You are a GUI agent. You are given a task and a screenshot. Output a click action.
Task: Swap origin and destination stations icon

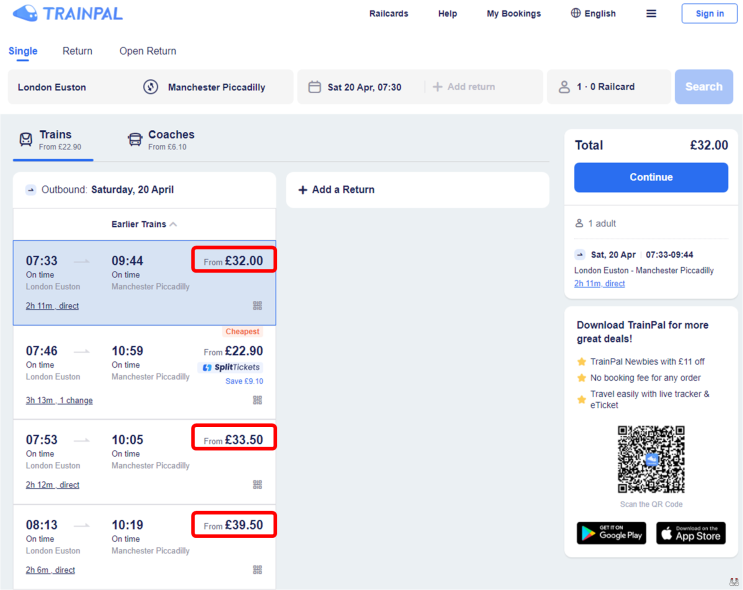(151, 87)
